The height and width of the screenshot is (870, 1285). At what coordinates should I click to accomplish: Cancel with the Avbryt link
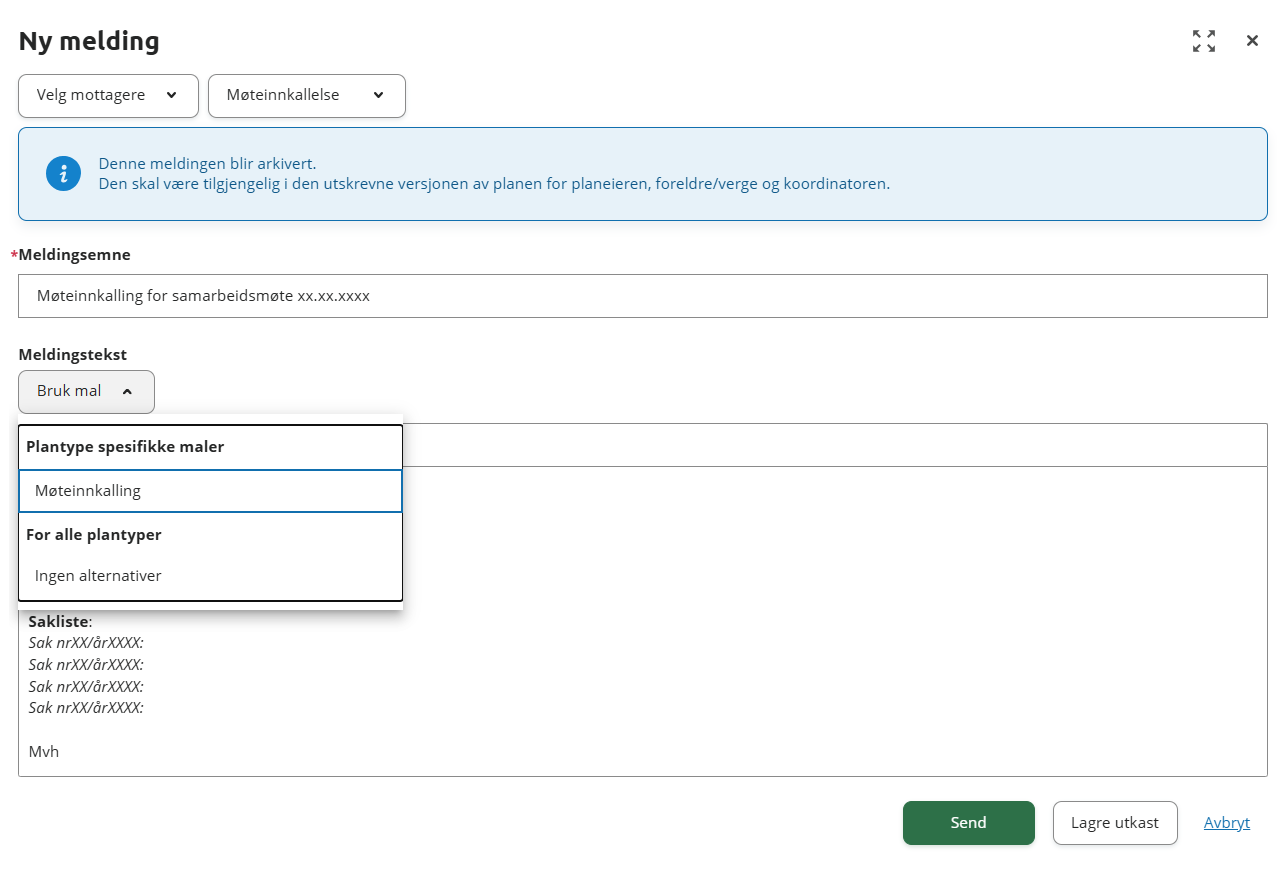click(1226, 823)
